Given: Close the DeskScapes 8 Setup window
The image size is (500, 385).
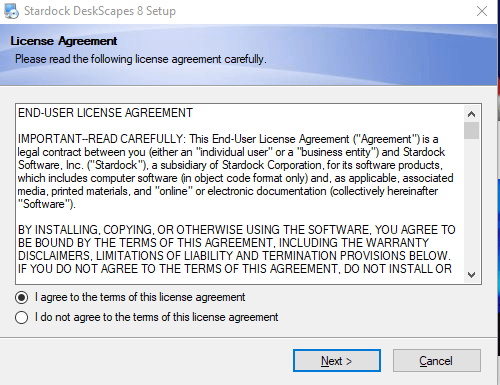Looking at the screenshot, I should 482,11.
